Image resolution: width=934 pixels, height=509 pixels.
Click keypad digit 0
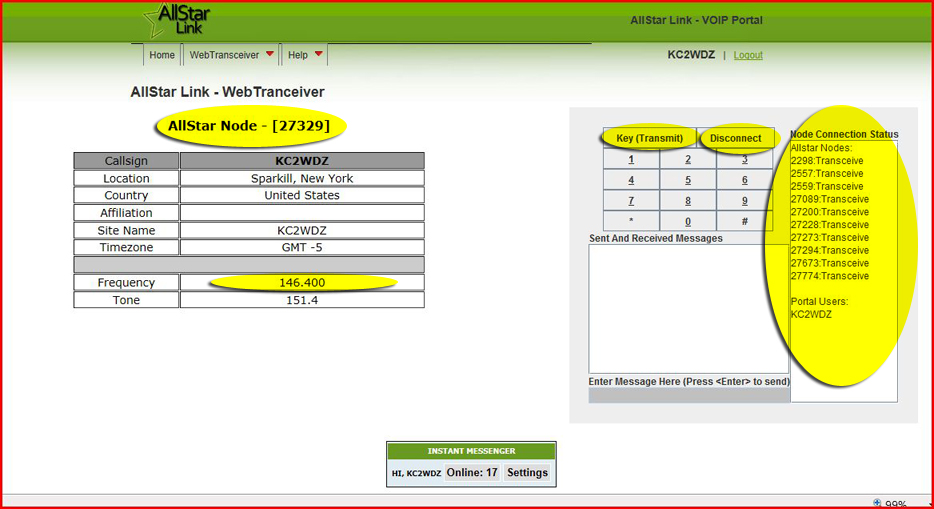(x=688, y=221)
